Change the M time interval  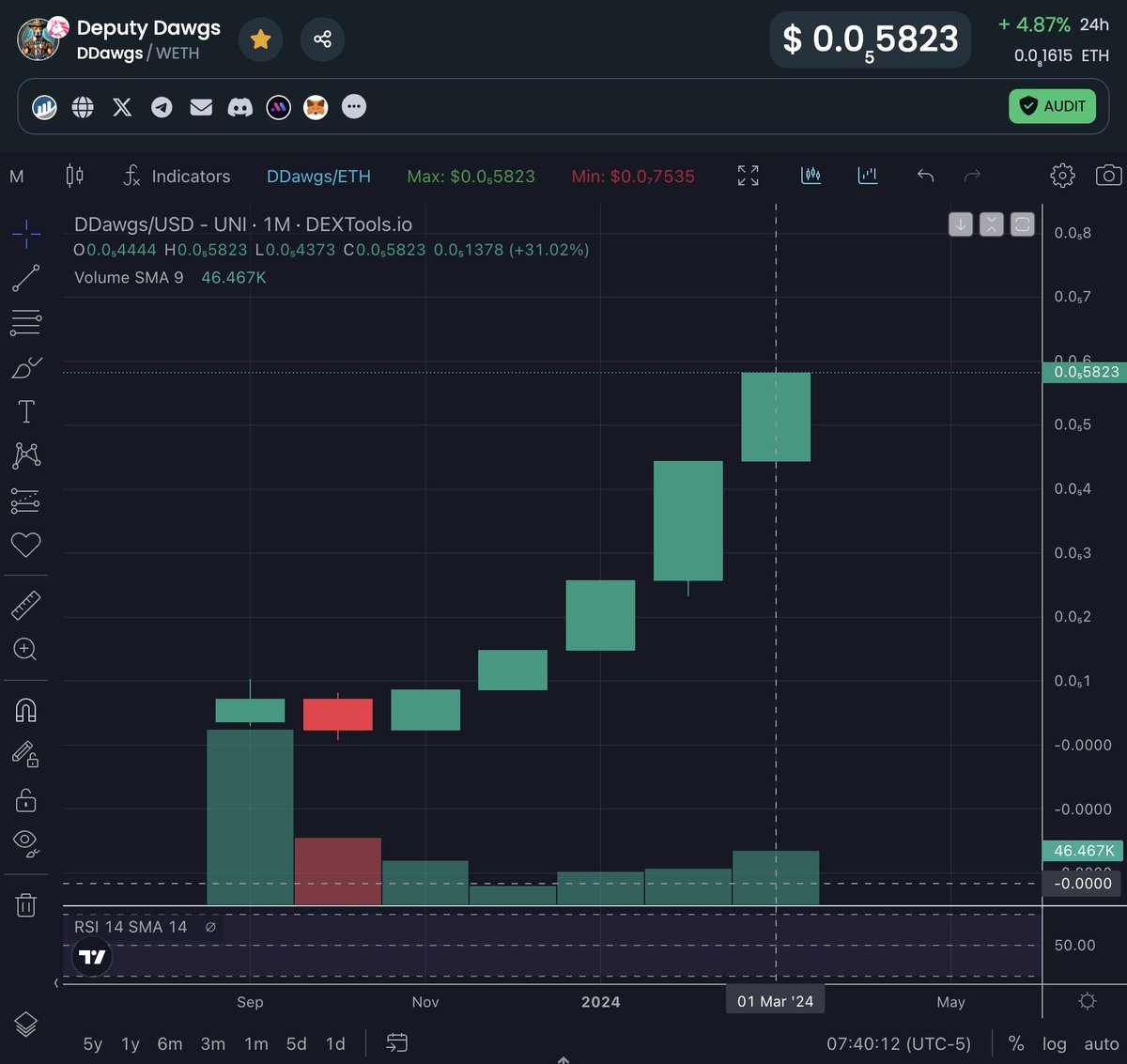(17, 177)
